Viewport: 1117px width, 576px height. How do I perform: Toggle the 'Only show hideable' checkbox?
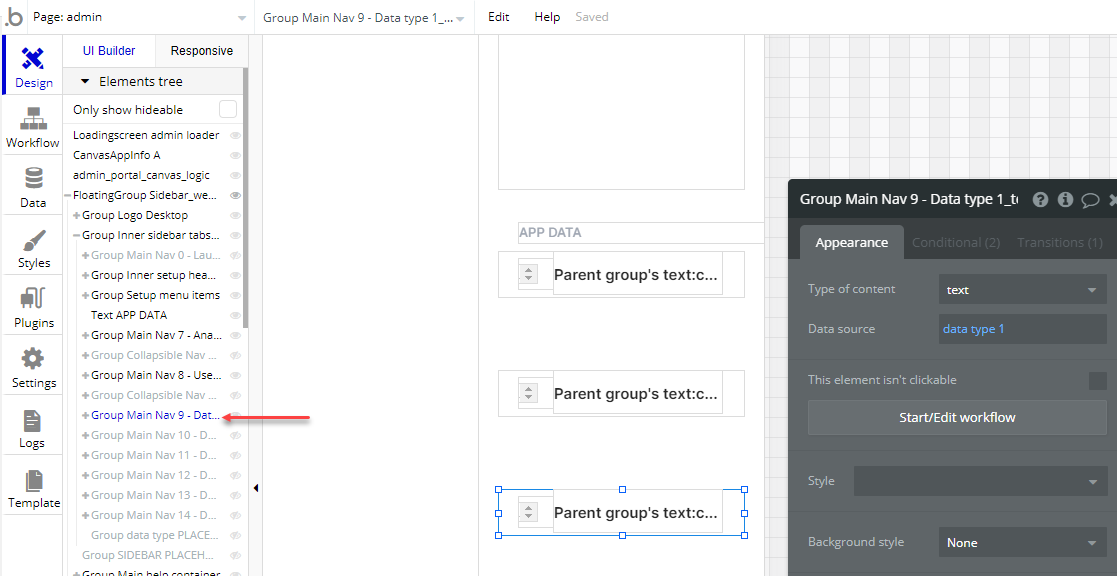[x=228, y=110]
